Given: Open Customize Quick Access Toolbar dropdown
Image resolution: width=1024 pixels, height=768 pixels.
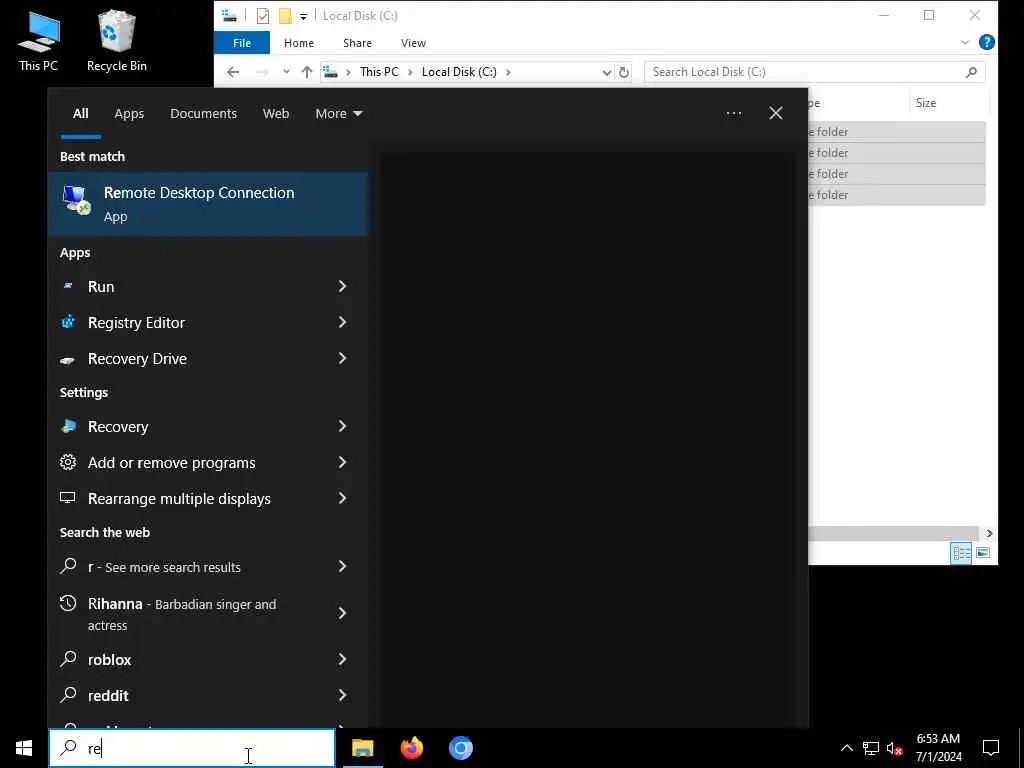Looking at the screenshot, I should [x=304, y=16].
